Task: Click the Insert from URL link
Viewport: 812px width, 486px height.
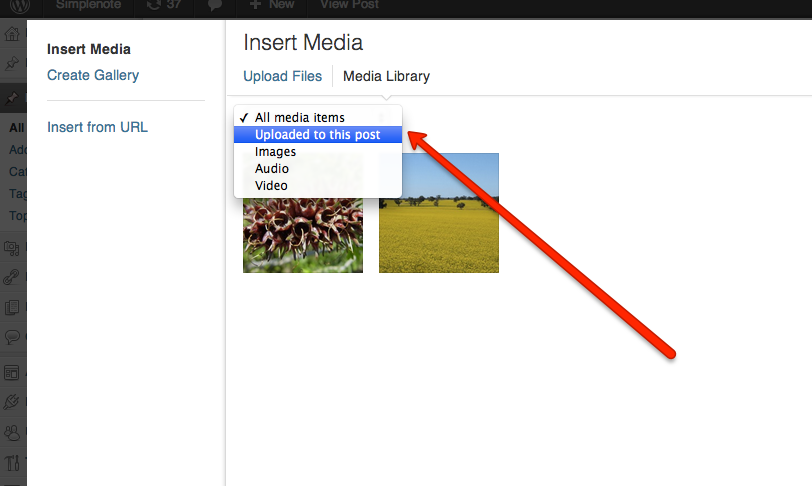Action: pos(97,127)
